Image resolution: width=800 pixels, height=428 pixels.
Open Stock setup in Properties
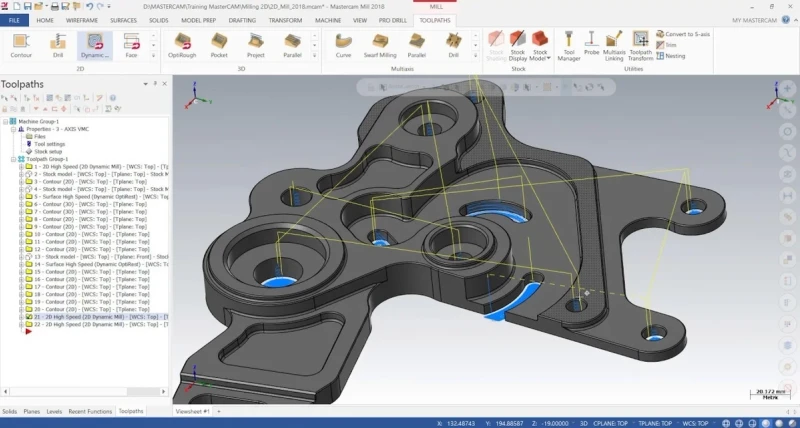pyautogui.click(x=48, y=152)
